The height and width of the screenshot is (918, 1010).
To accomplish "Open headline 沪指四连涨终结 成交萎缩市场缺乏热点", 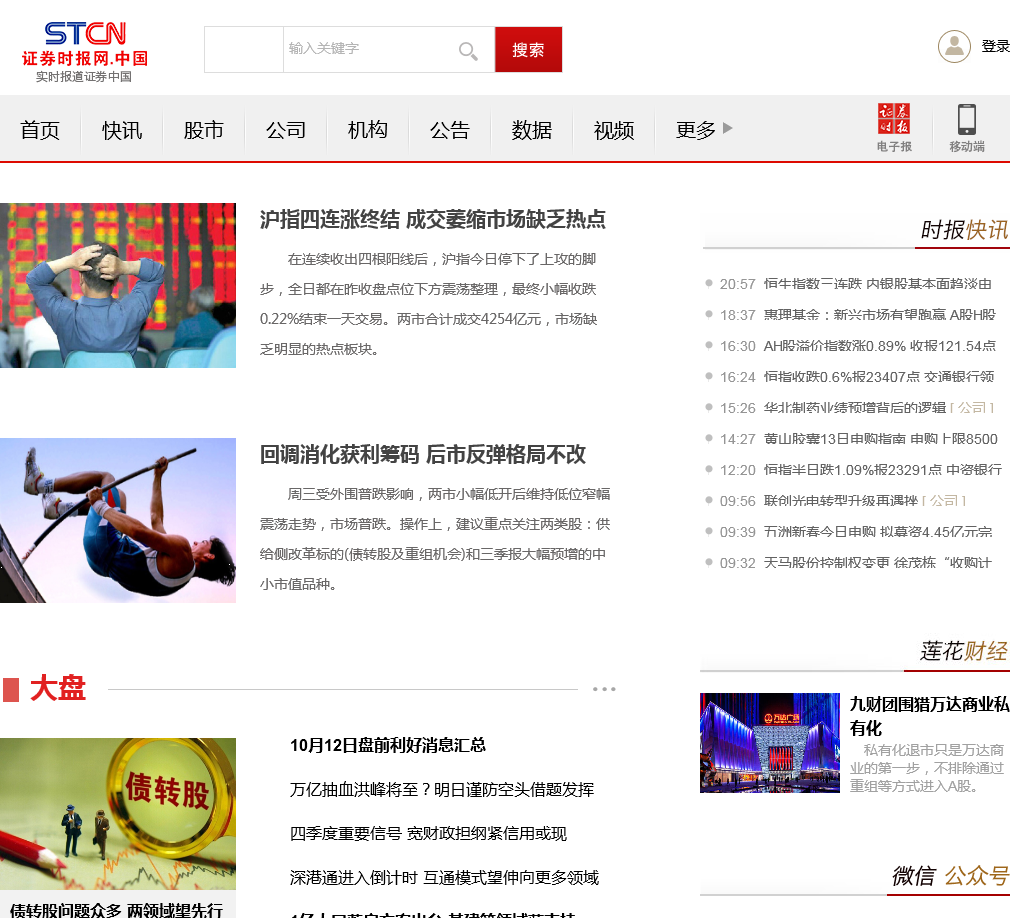I will [432, 220].
